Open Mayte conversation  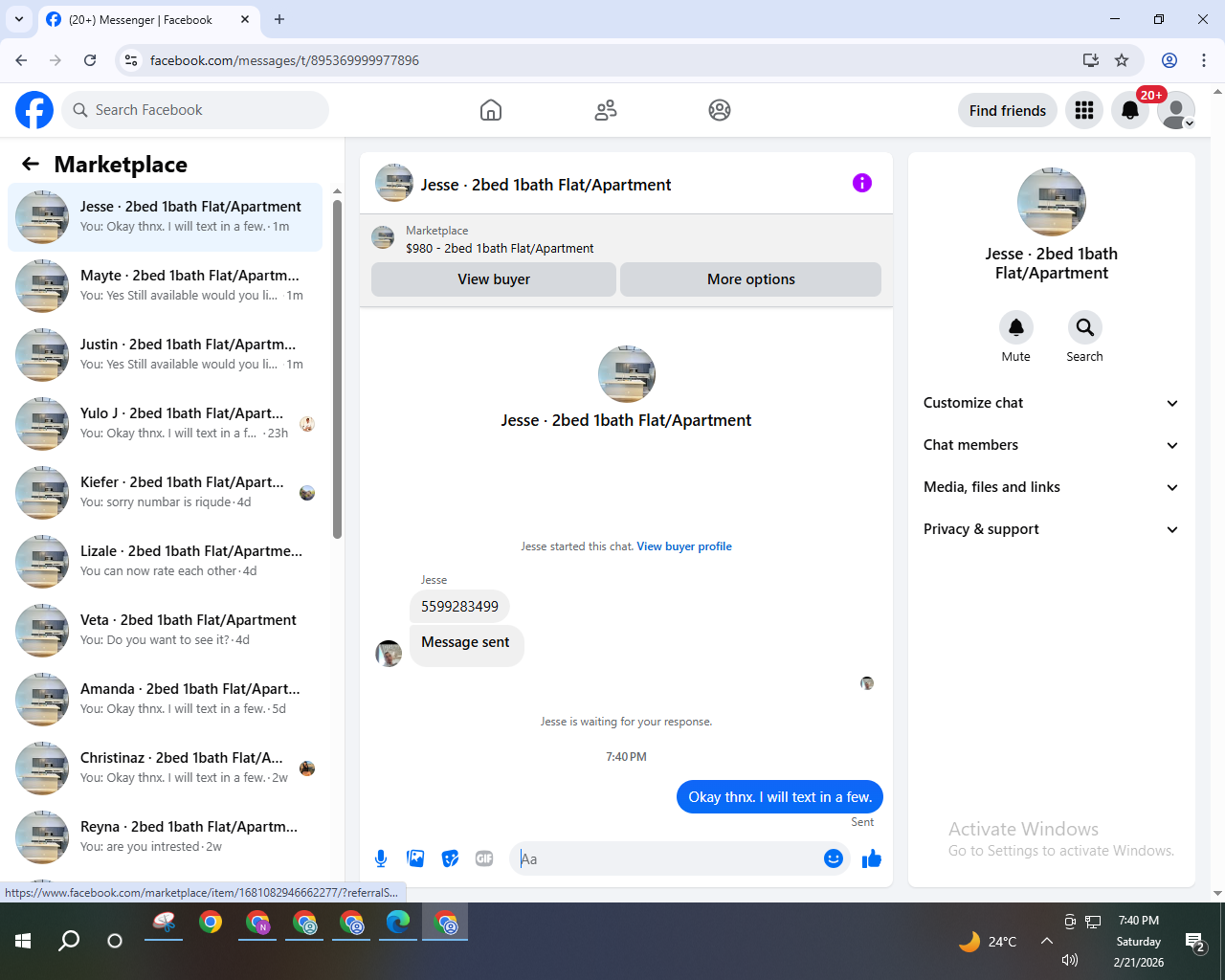(x=165, y=286)
